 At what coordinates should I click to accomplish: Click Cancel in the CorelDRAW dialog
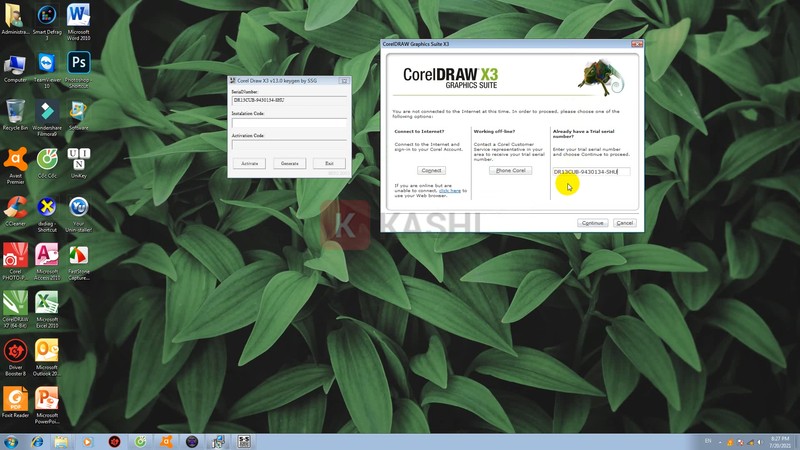click(x=624, y=223)
